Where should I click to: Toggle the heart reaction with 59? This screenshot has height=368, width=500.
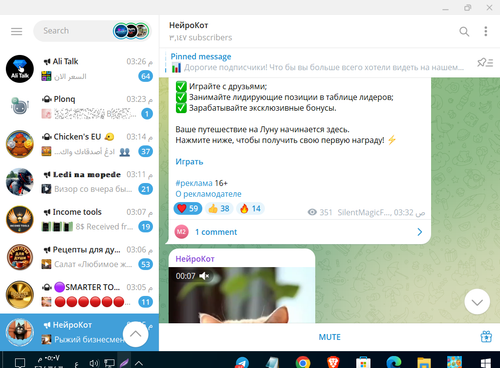click(x=188, y=209)
